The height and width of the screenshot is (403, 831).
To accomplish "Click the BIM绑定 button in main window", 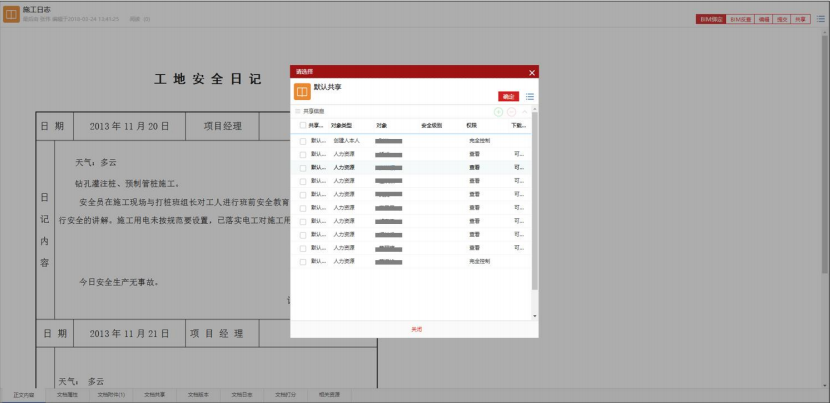I will tap(711, 19).
